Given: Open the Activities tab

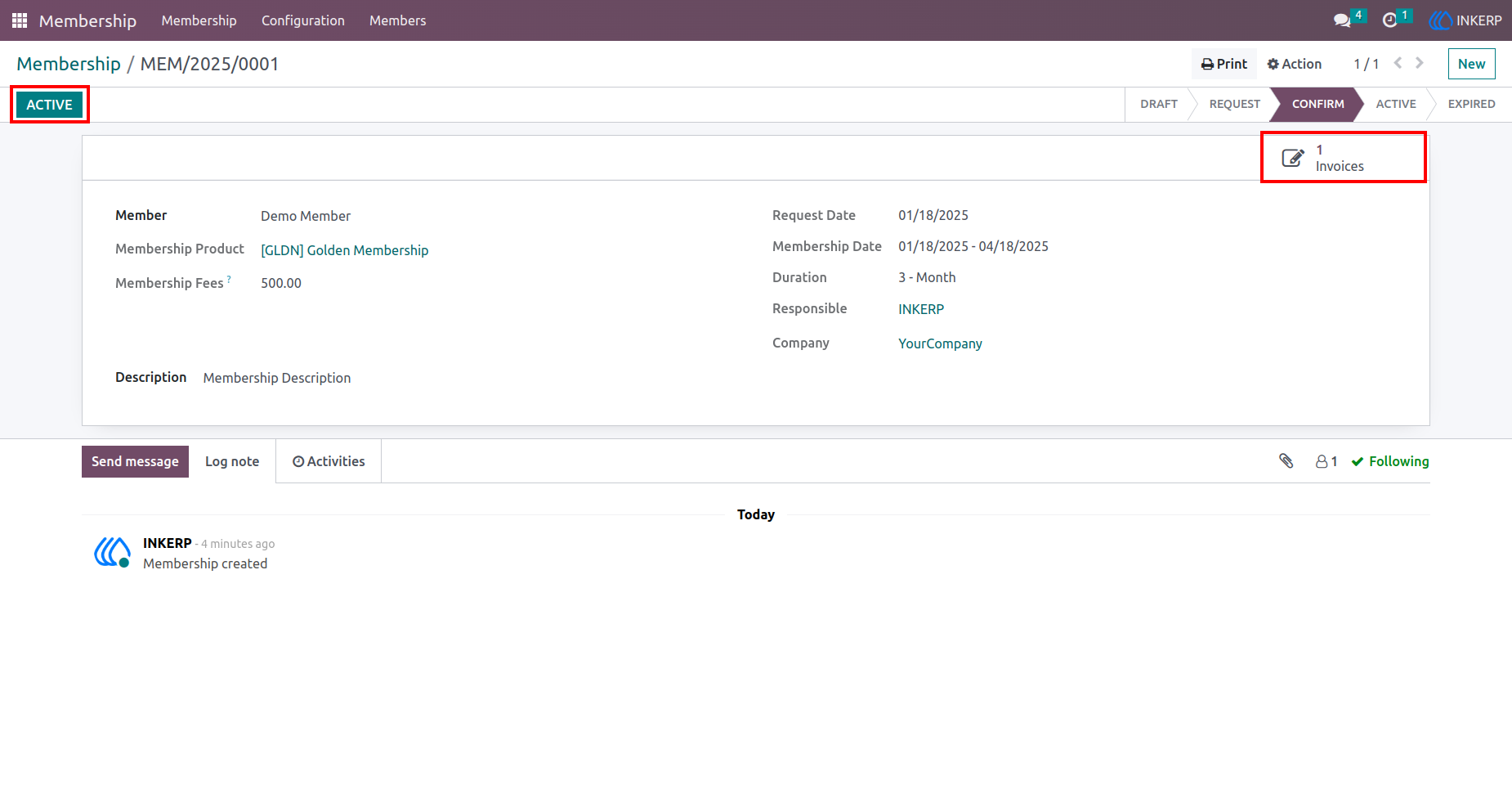Looking at the screenshot, I should tap(329, 461).
